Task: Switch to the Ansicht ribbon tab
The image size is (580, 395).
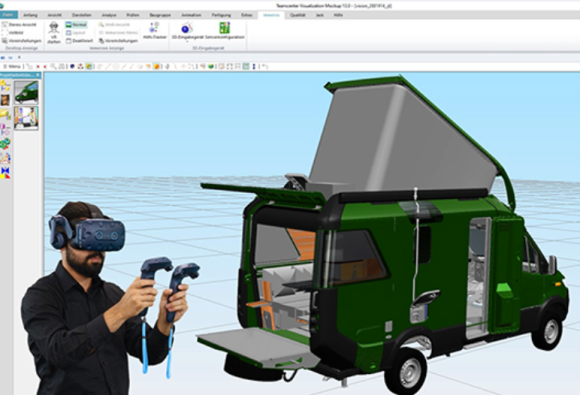Action: pyautogui.click(x=54, y=15)
